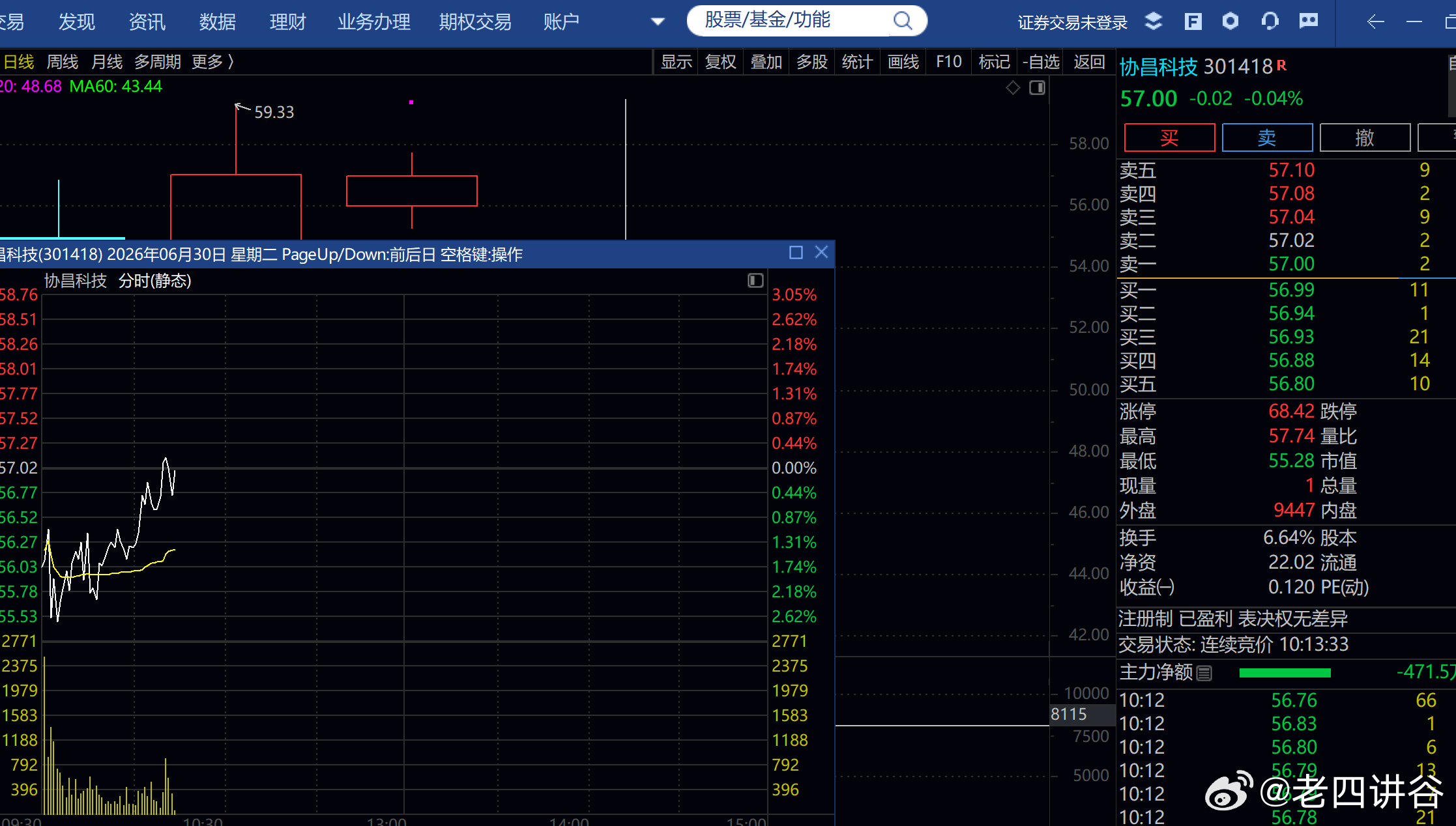Click the 股票/基金/功能 search field
This screenshot has width=1456, height=826.
[x=807, y=21]
